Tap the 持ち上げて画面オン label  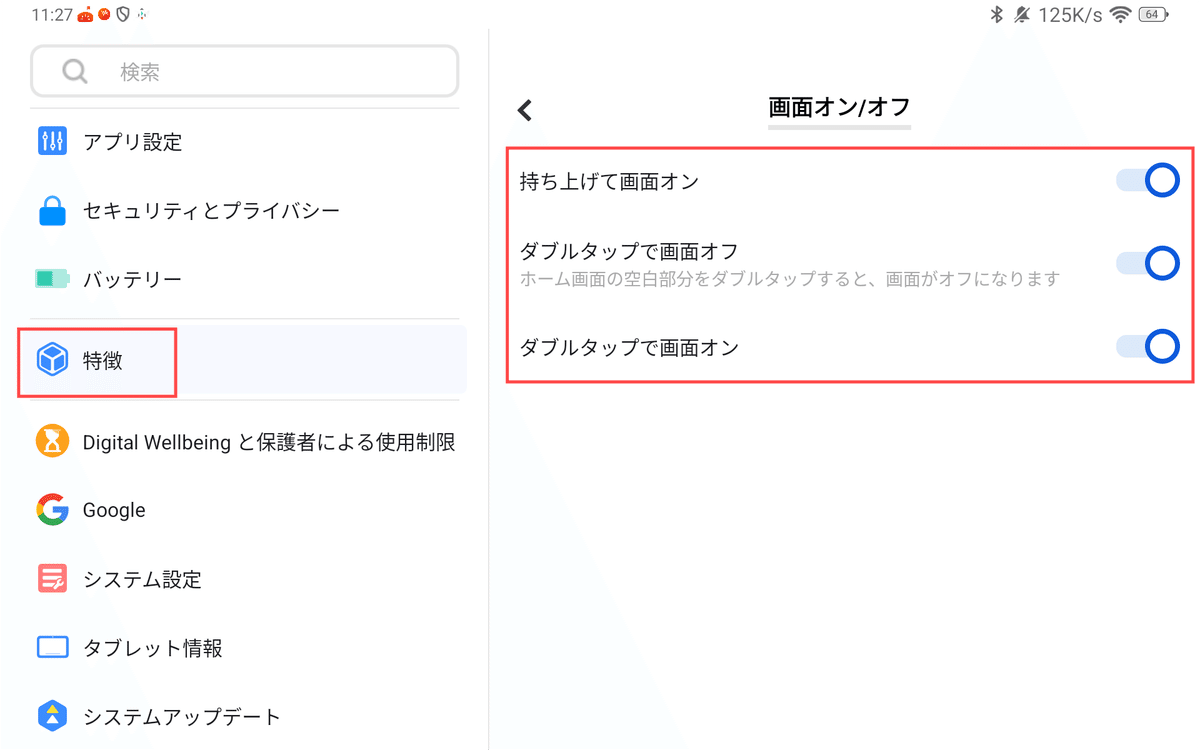[x=609, y=181]
